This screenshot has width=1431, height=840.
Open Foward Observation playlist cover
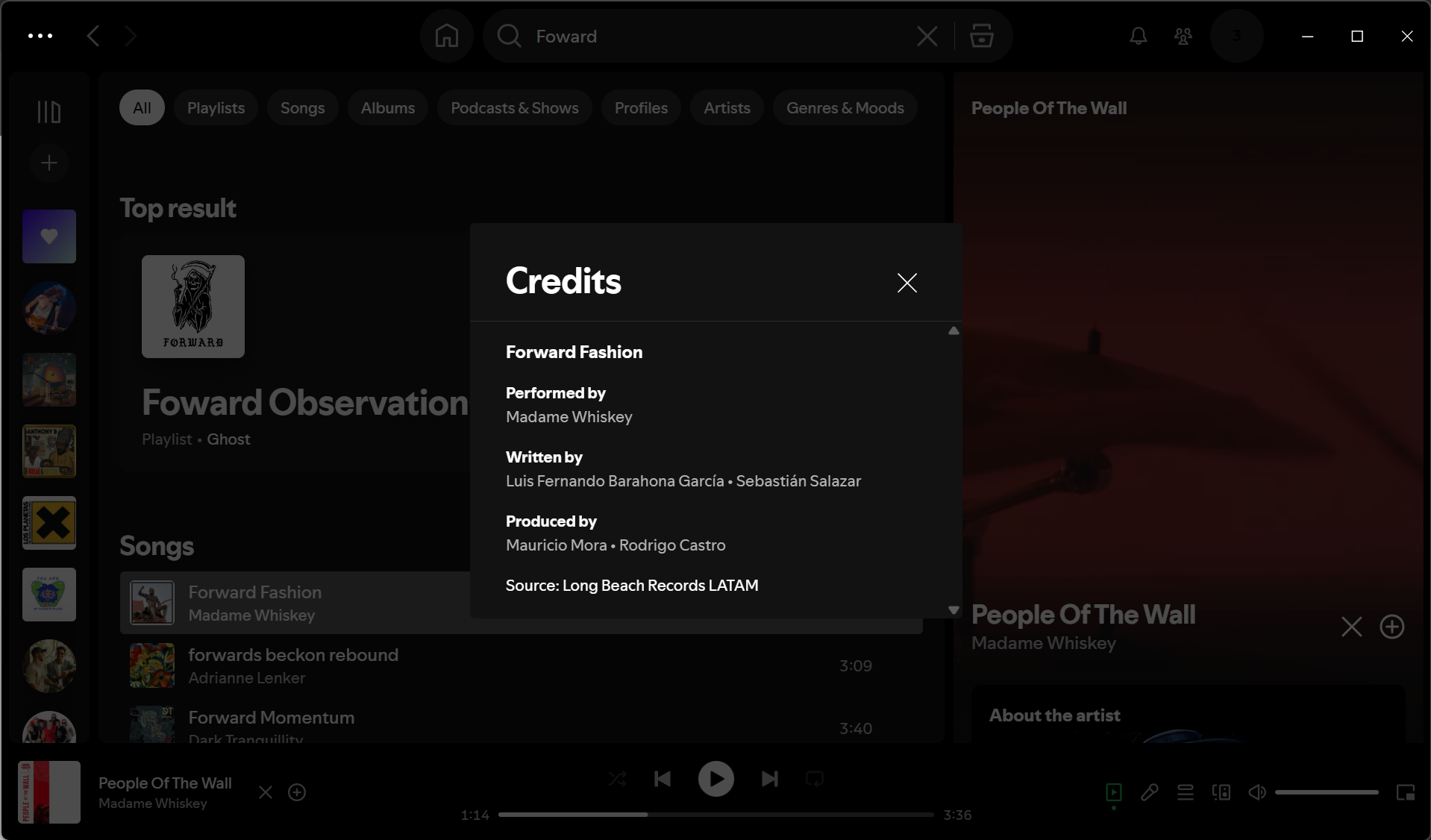pos(193,307)
